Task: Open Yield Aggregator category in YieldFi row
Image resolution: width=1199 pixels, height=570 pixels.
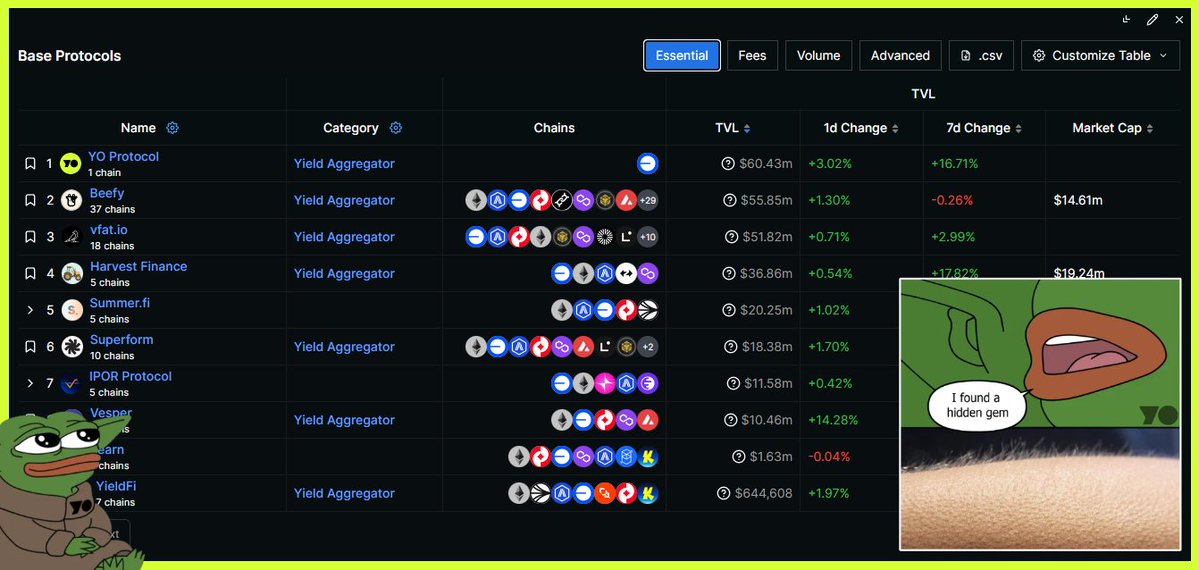Action: point(344,493)
